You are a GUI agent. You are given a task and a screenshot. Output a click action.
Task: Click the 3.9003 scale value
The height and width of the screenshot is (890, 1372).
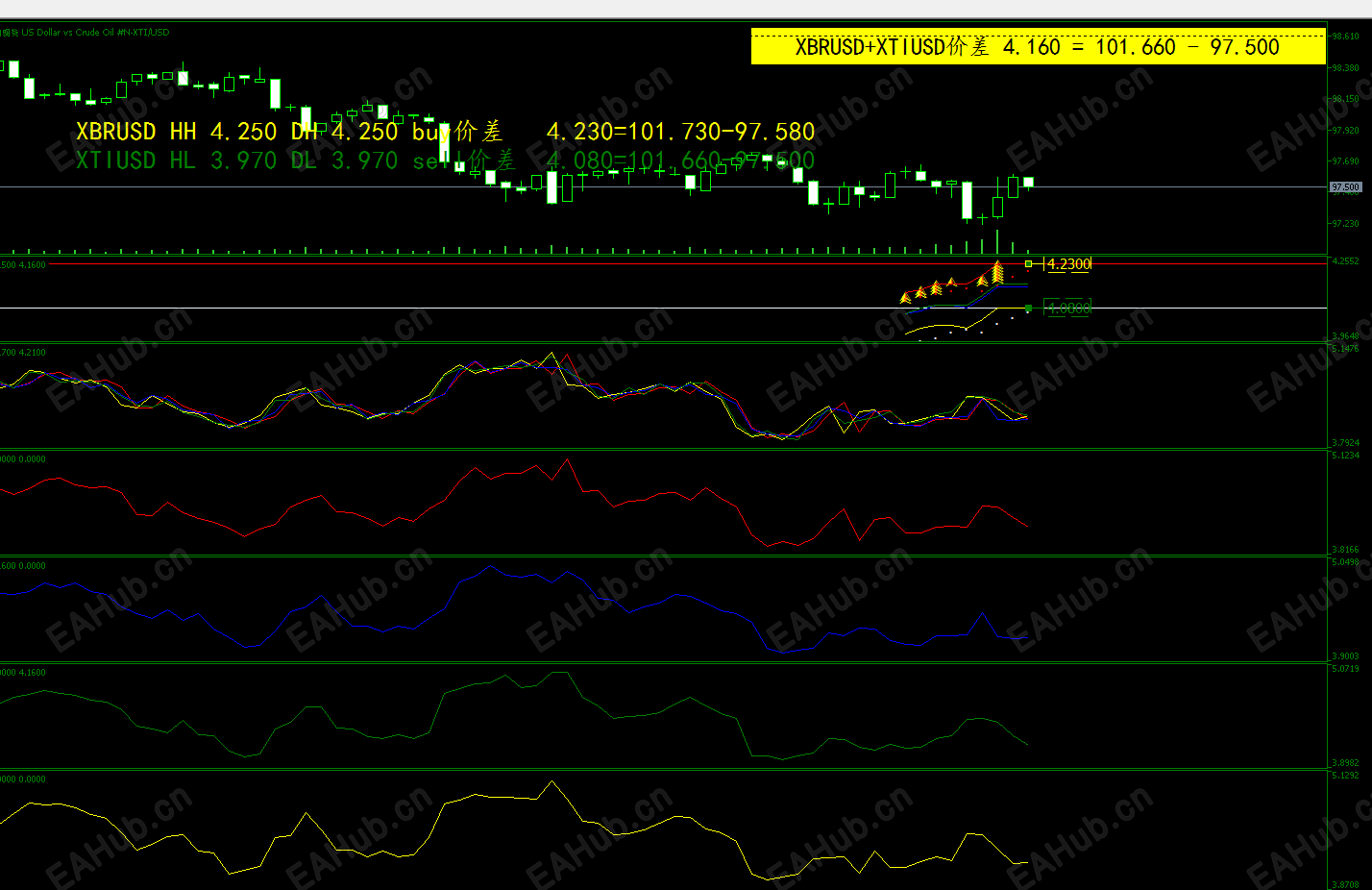tap(1345, 656)
